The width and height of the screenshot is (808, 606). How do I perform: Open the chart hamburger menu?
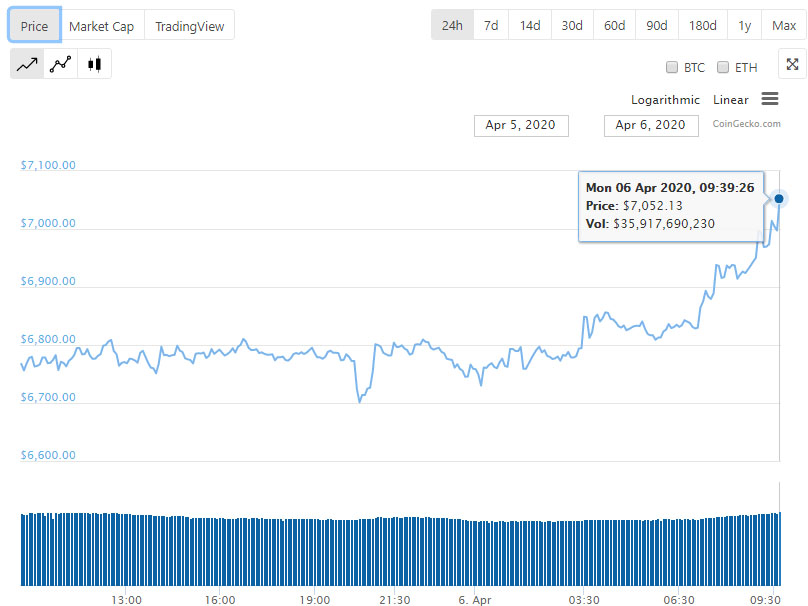click(x=770, y=99)
